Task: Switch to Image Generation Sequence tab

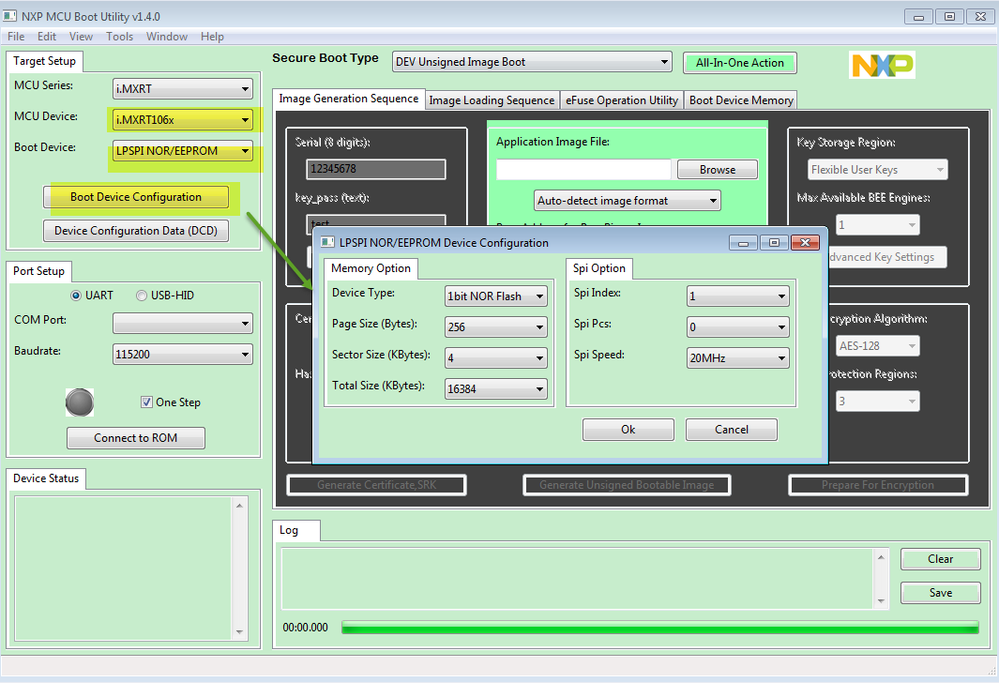Action: [x=349, y=99]
